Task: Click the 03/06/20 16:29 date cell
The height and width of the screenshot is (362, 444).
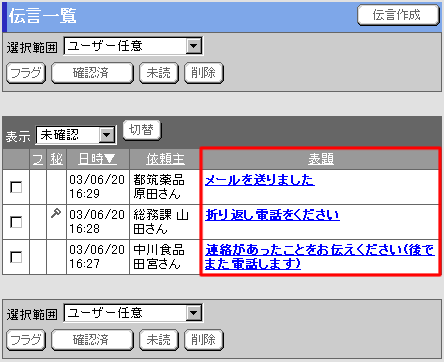Action: 97,187
